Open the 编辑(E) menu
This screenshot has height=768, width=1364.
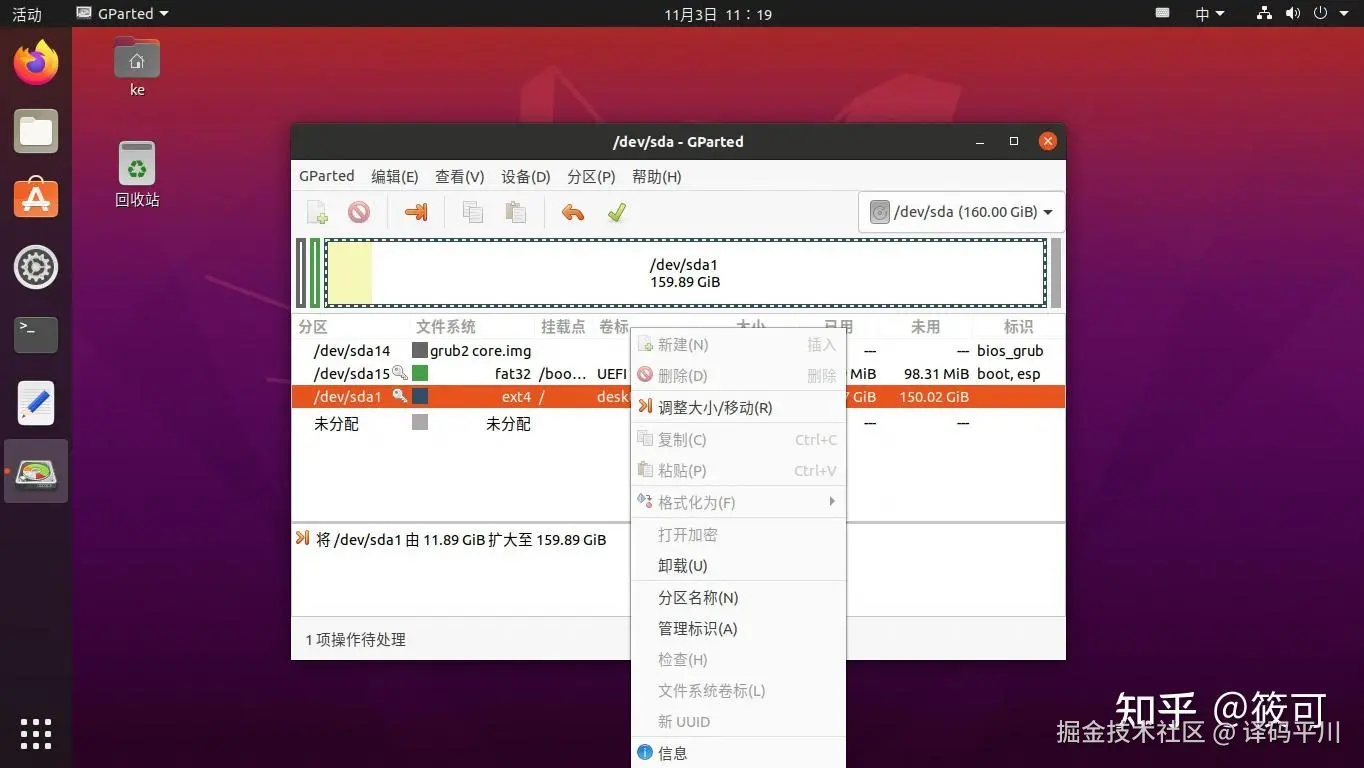(395, 176)
